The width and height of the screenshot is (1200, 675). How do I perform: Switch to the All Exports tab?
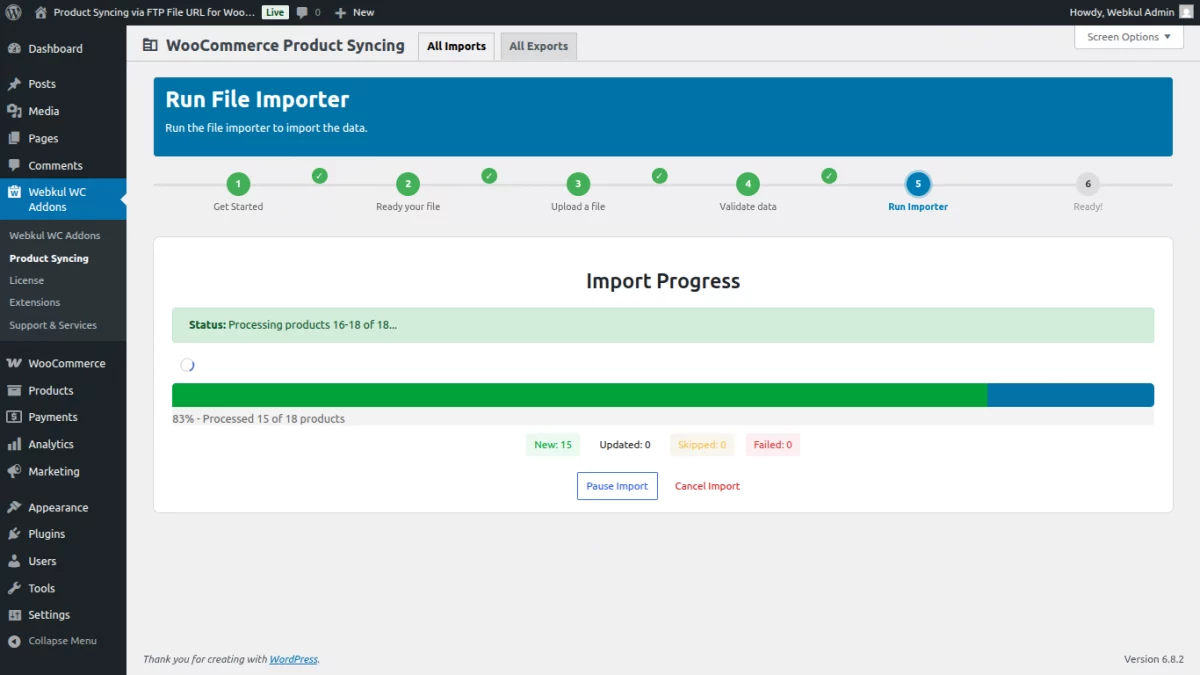(538, 45)
